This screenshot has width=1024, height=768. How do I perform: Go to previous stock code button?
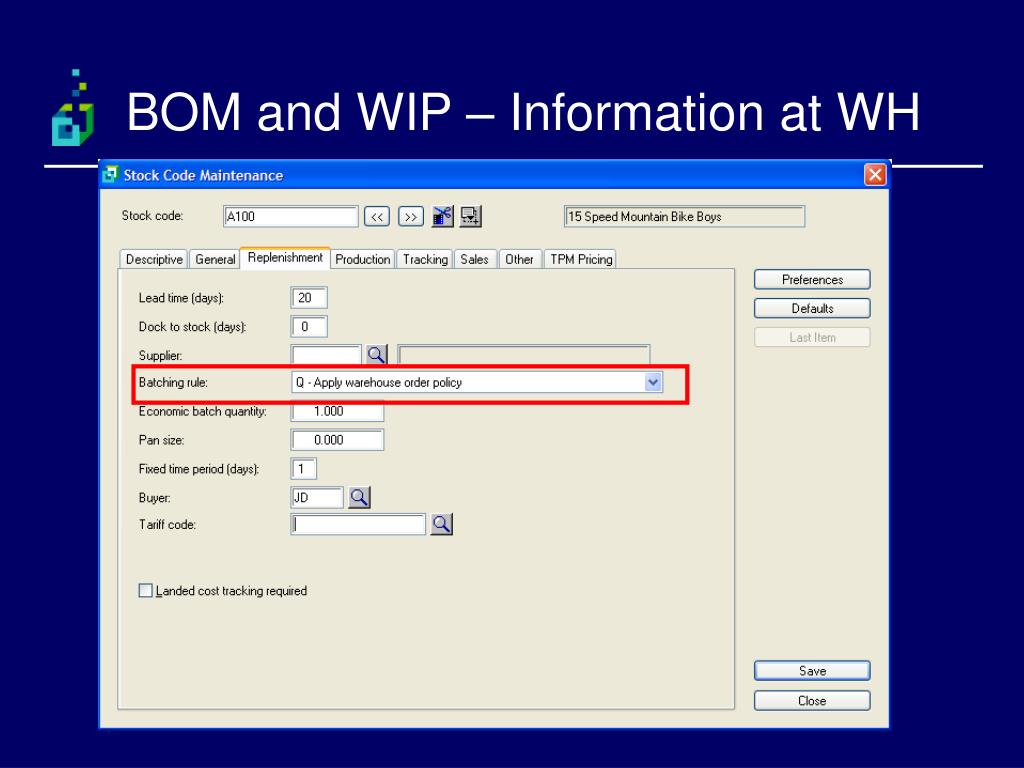point(377,217)
